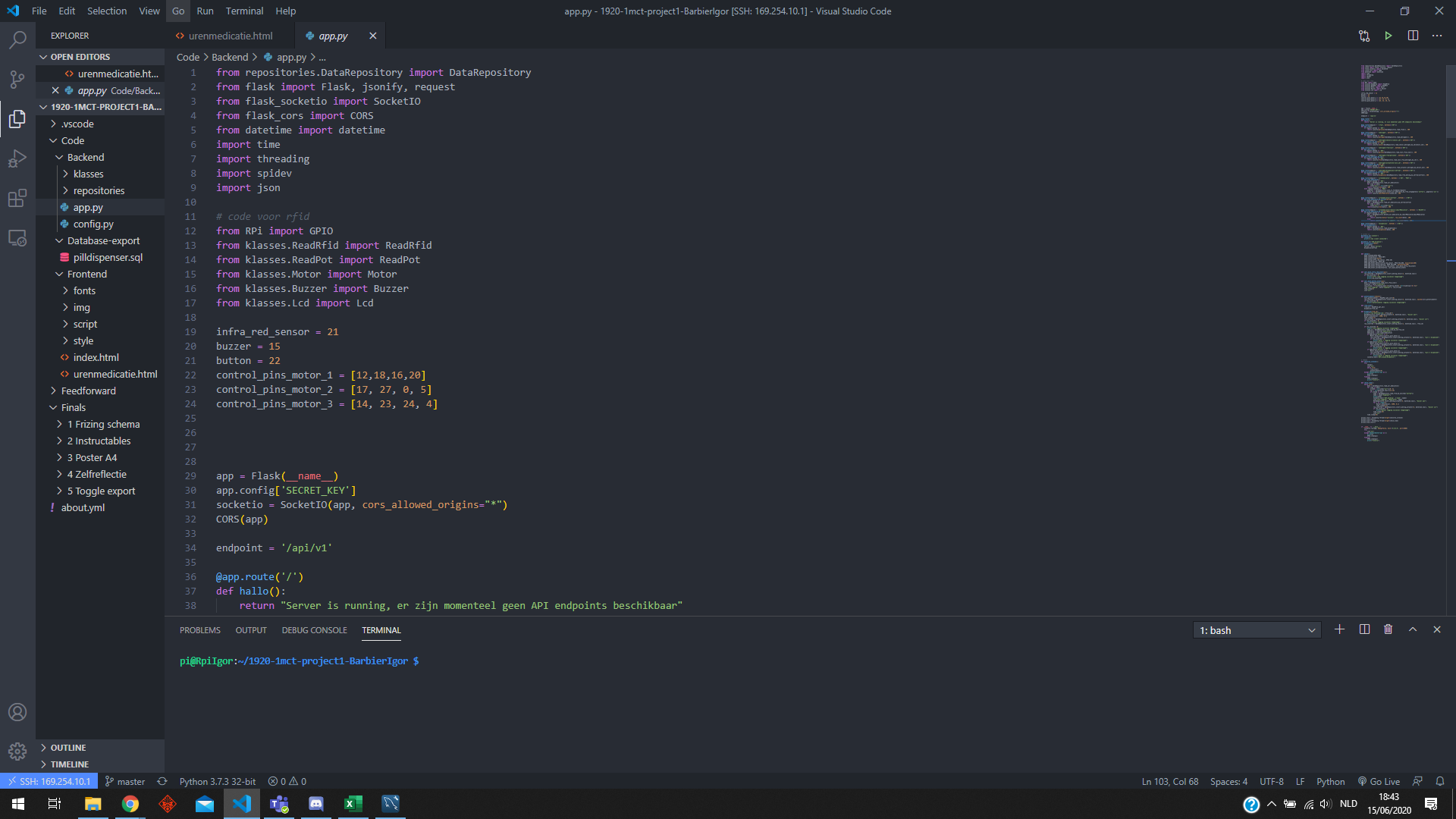Kill the terminal with trash icon

click(1389, 629)
